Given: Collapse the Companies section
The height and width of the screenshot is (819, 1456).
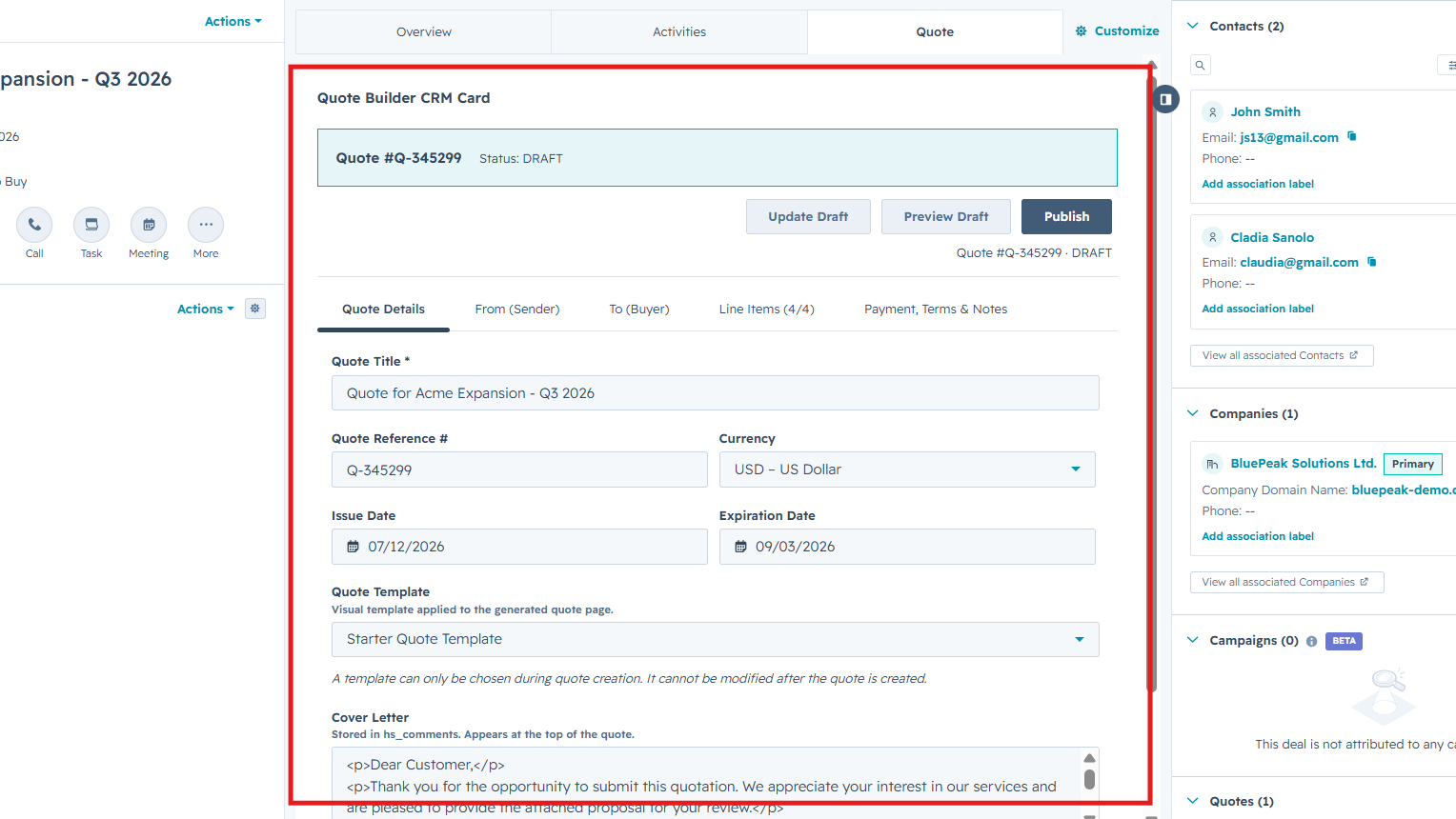Looking at the screenshot, I should (1192, 413).
